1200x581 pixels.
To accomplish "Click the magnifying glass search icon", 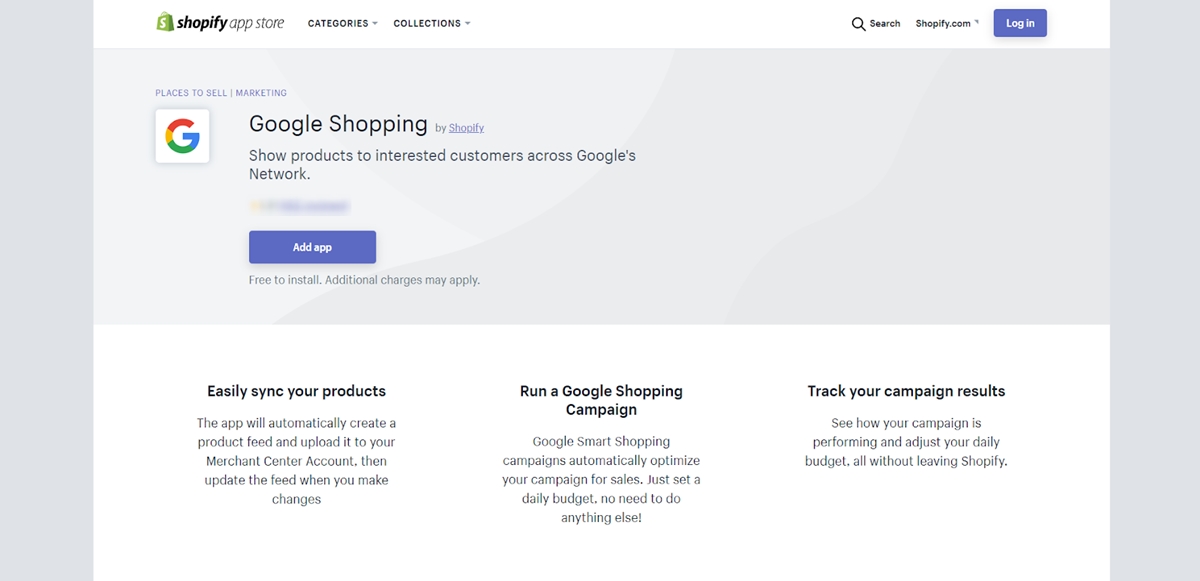I will 858,24.
